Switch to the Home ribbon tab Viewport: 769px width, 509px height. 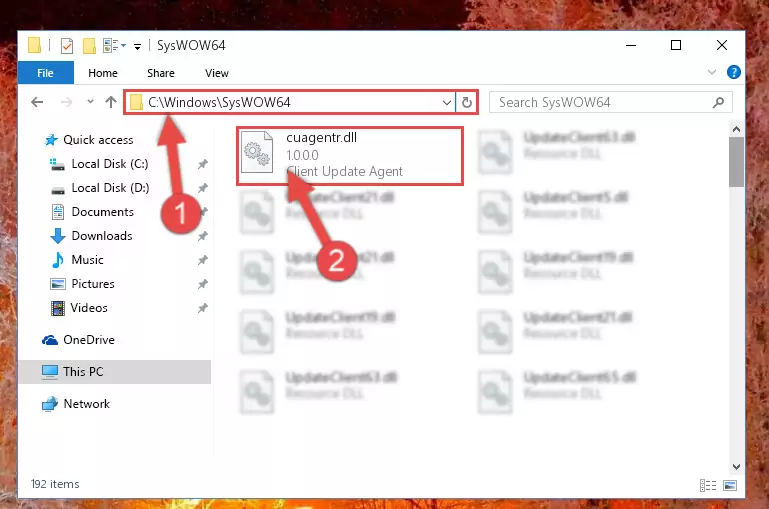(103, 73)
